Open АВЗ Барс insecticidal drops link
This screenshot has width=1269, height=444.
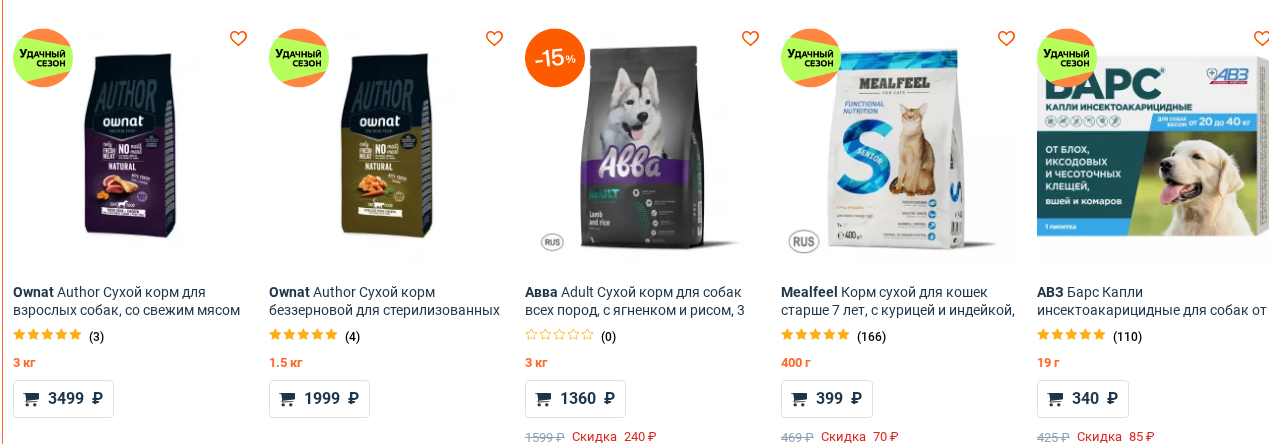point(1152,301)
